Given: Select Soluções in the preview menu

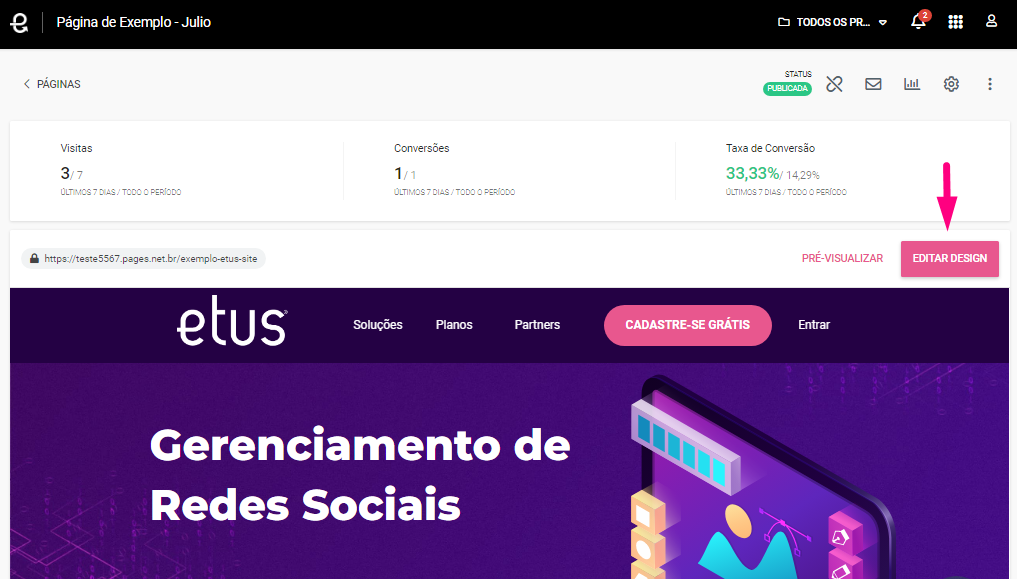Looking at the screenshot, I should [x=377, y=325].
